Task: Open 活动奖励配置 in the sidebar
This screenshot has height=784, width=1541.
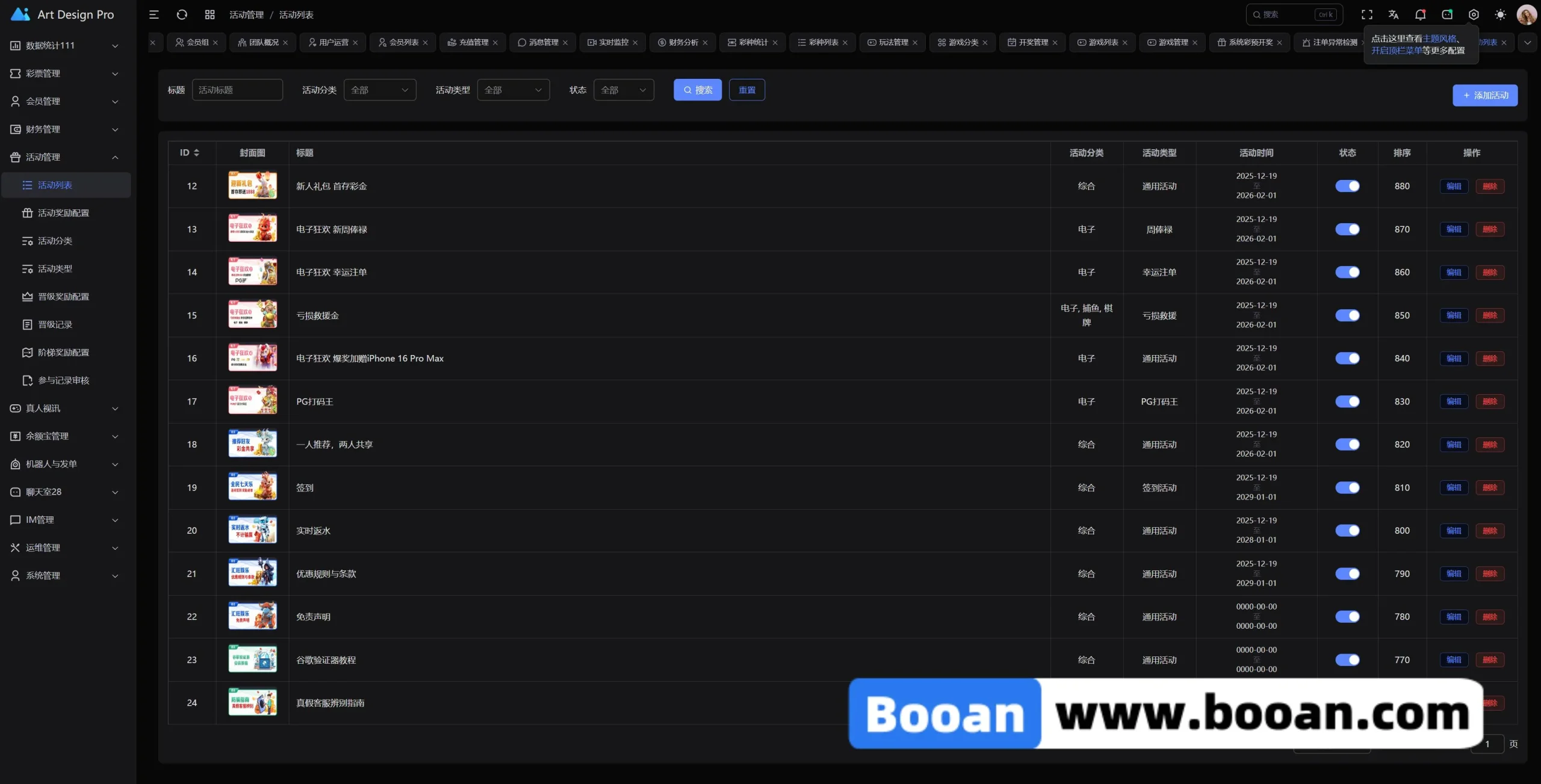Action: (63, 213)
